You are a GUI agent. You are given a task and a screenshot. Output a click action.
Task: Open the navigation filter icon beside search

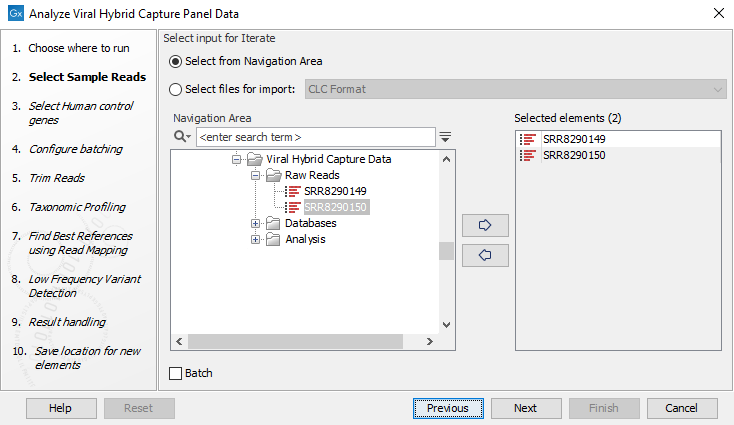445,137
